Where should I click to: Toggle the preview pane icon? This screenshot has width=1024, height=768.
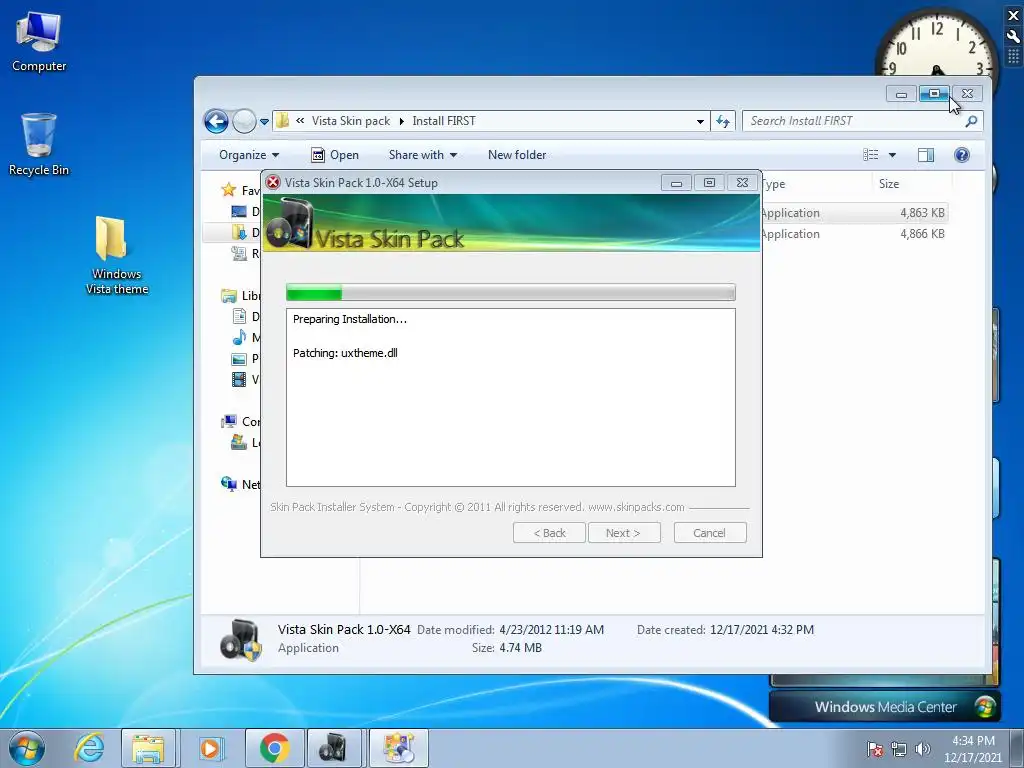925,155
